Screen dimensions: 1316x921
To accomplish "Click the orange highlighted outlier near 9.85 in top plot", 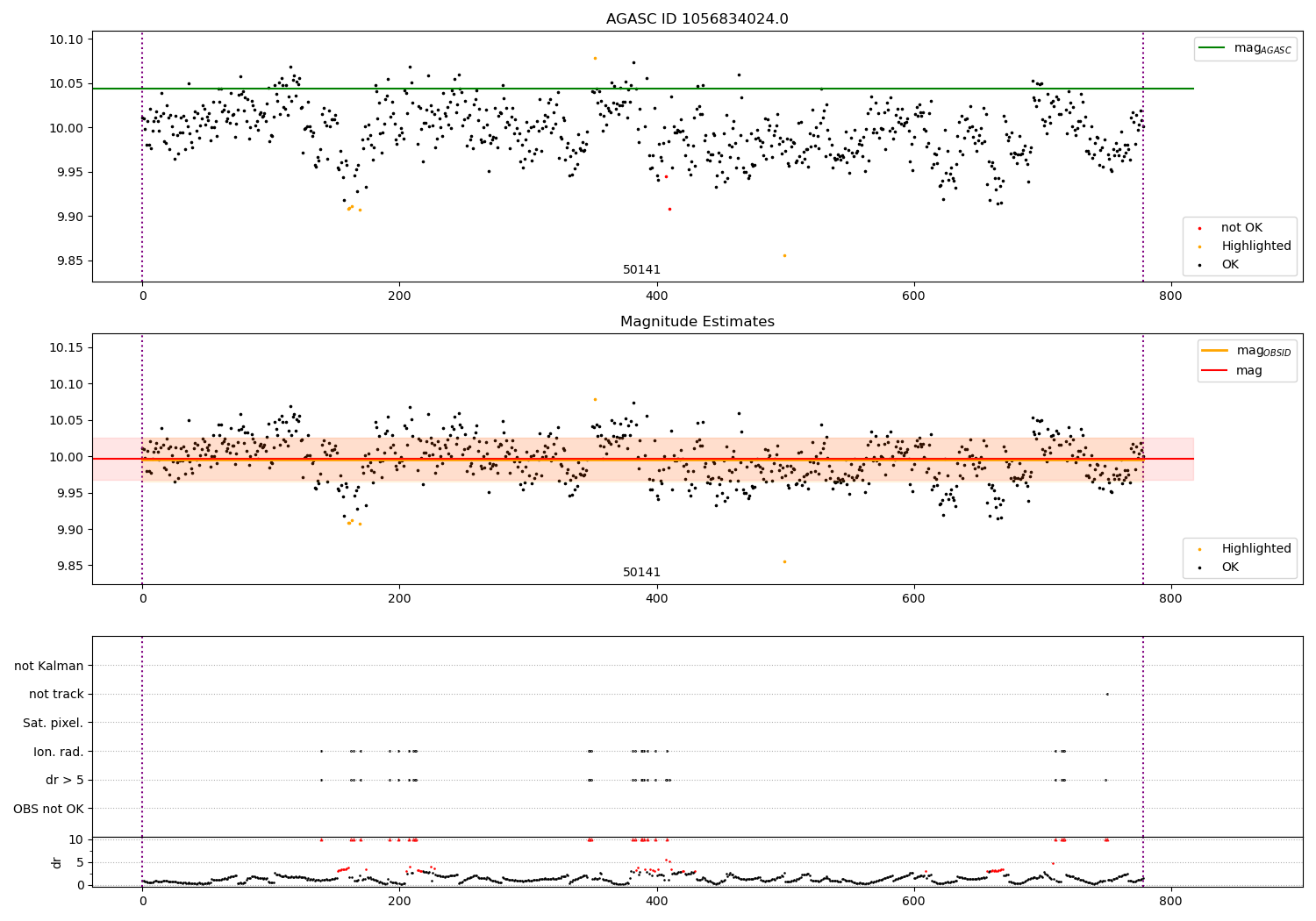I will coord(784,255).
